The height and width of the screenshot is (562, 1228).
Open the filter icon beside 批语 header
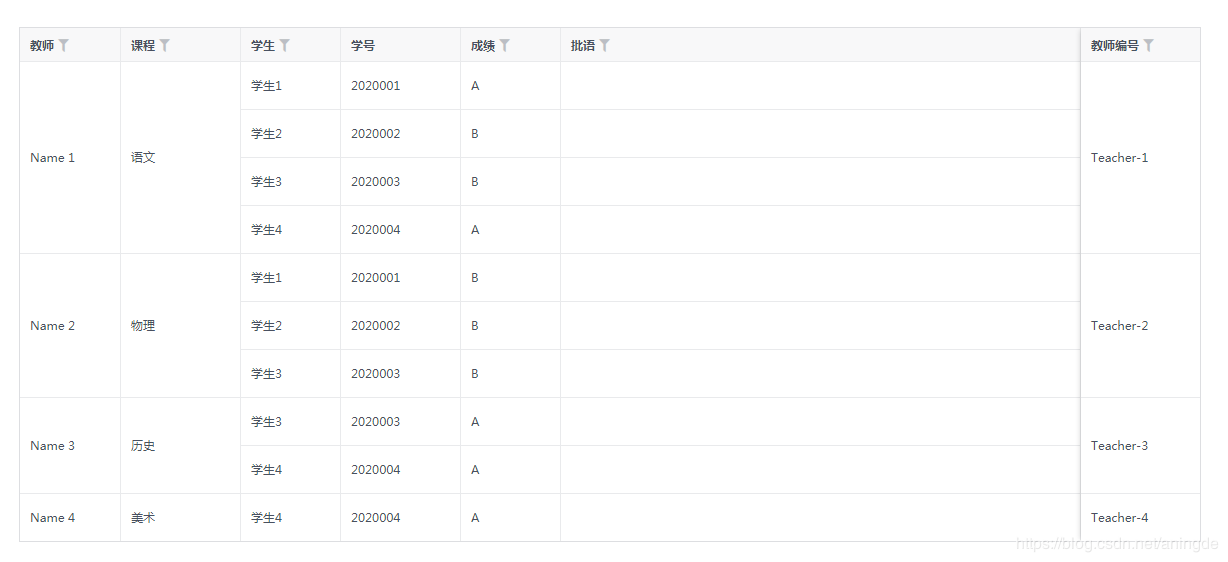tap(605, 45)
